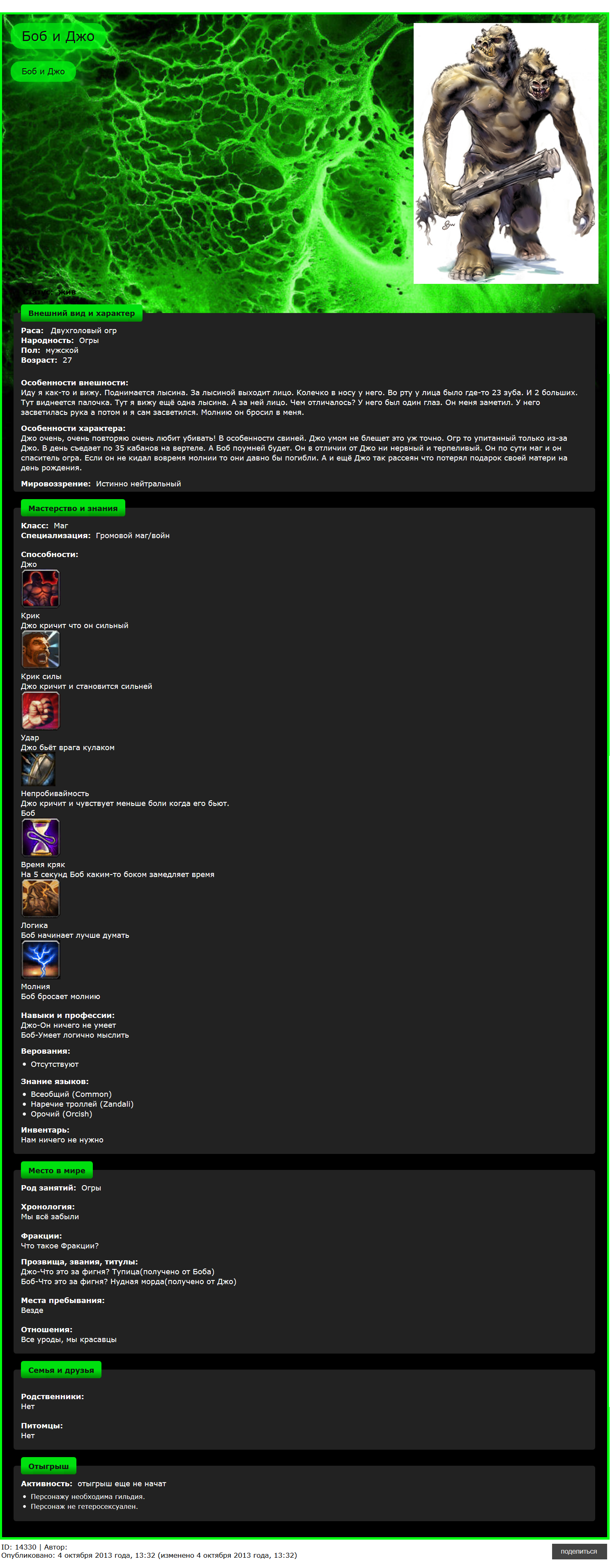610x1568 pixels.
Task: Open the two-headed ogre character portrait
Action: 506,153
